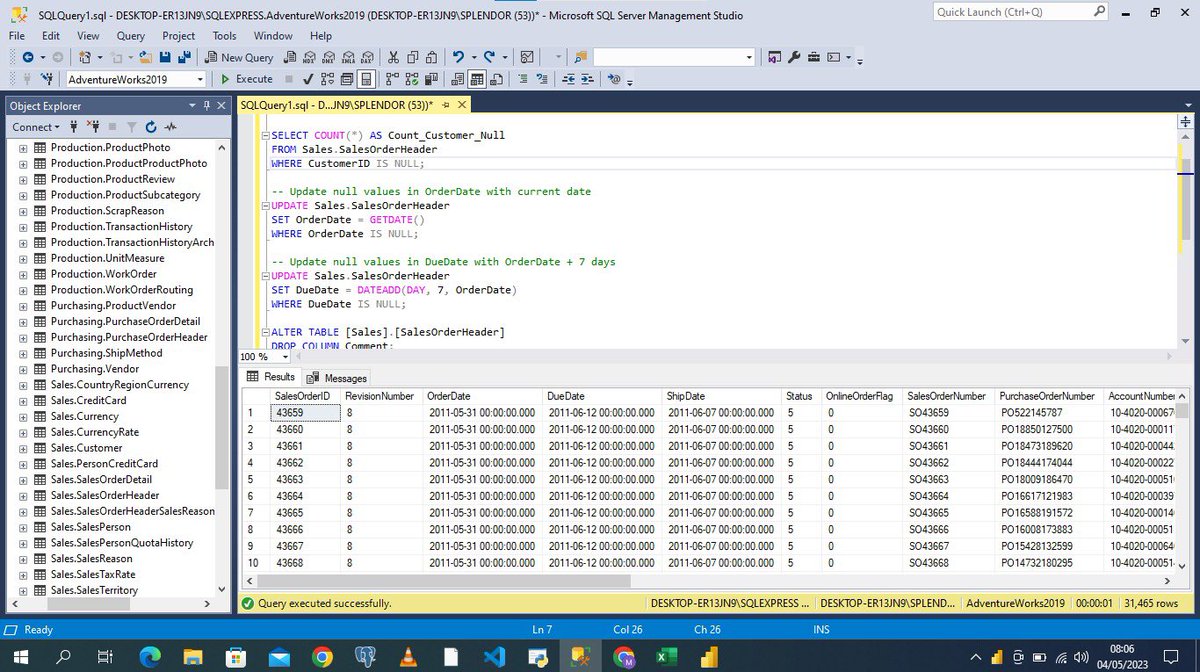Click the Redo arrow icon
This screenshot has height=672, width=1200.
(x=489, y=57)
